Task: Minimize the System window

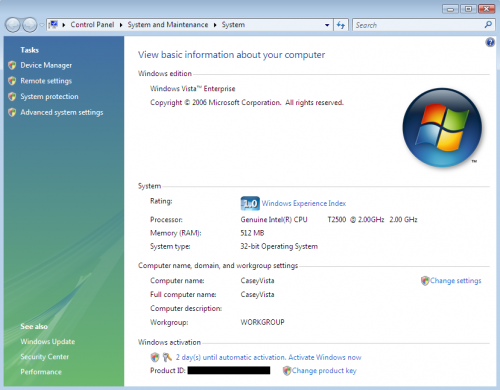Action: point(450,9)
